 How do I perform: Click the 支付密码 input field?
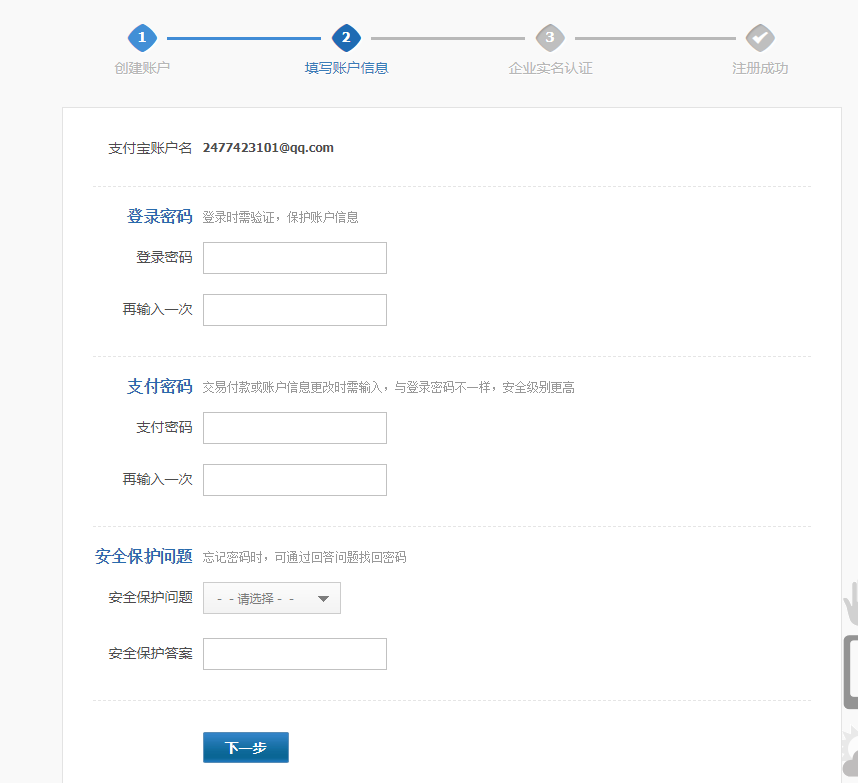click(294, 428)
